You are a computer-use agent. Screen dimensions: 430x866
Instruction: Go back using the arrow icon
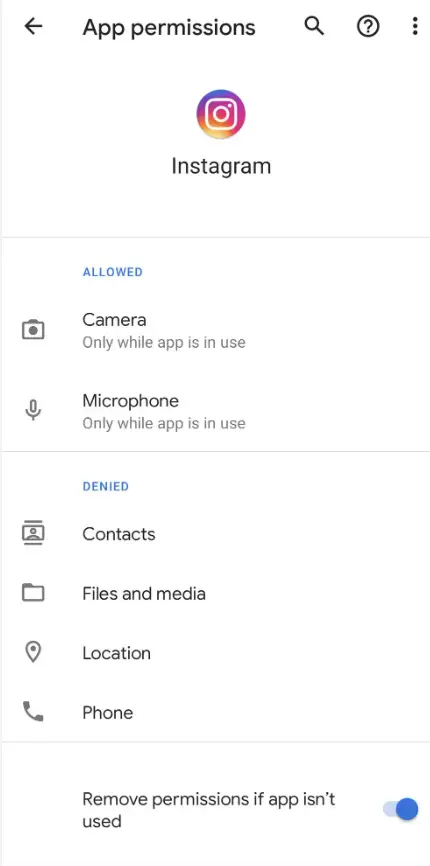pyautogui.click(x=33, y=27)
